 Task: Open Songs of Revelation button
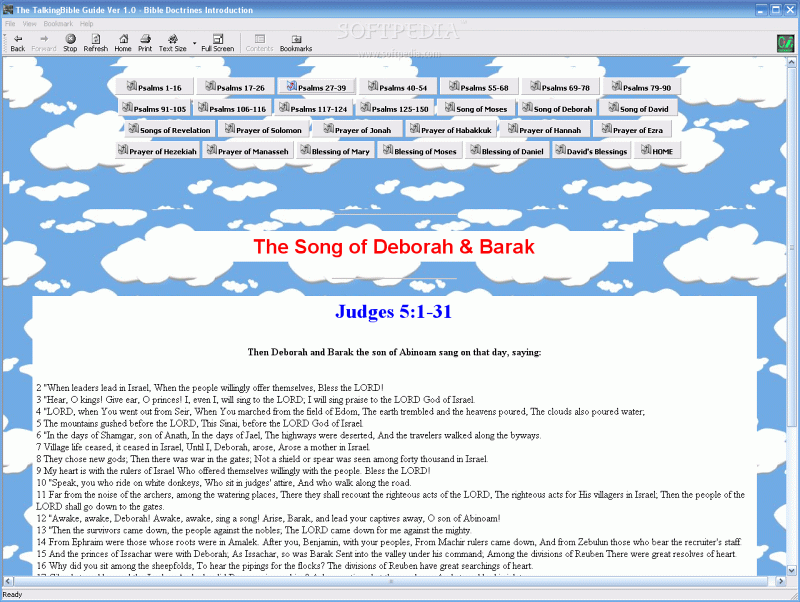pyautogui.click(x=169, y=130)
